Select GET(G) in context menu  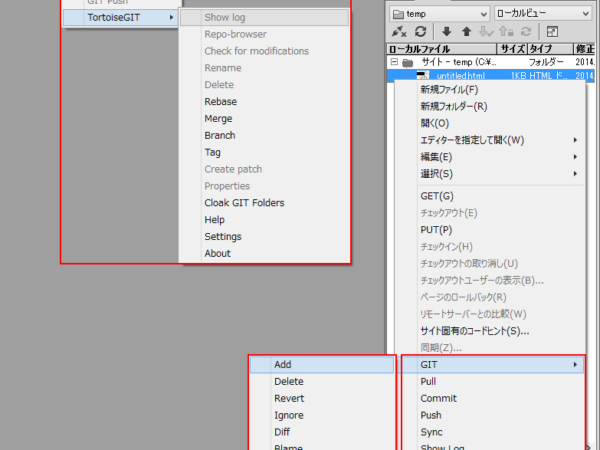tap(437, 196)
